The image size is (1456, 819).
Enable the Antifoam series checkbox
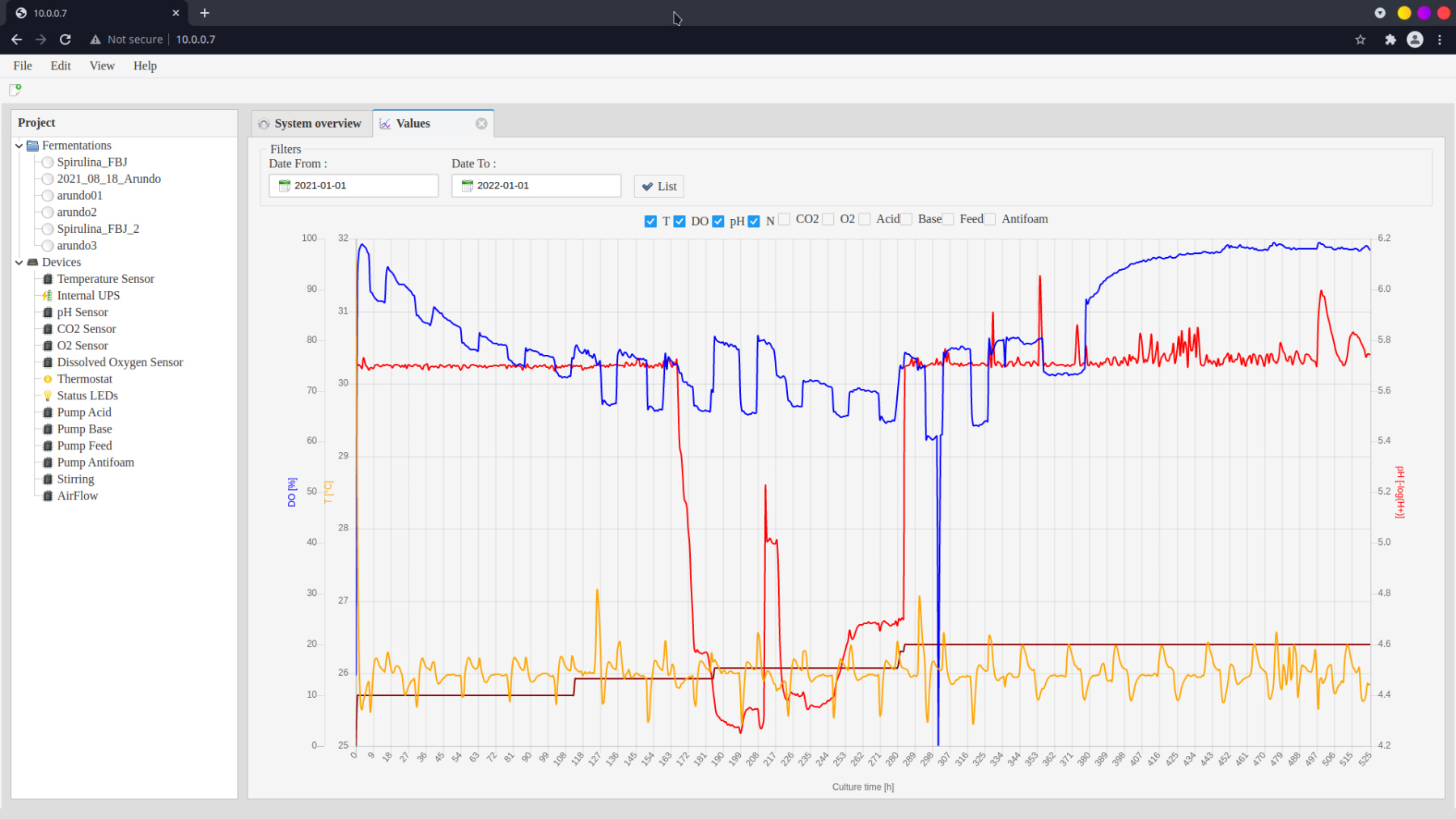(989, 220)
